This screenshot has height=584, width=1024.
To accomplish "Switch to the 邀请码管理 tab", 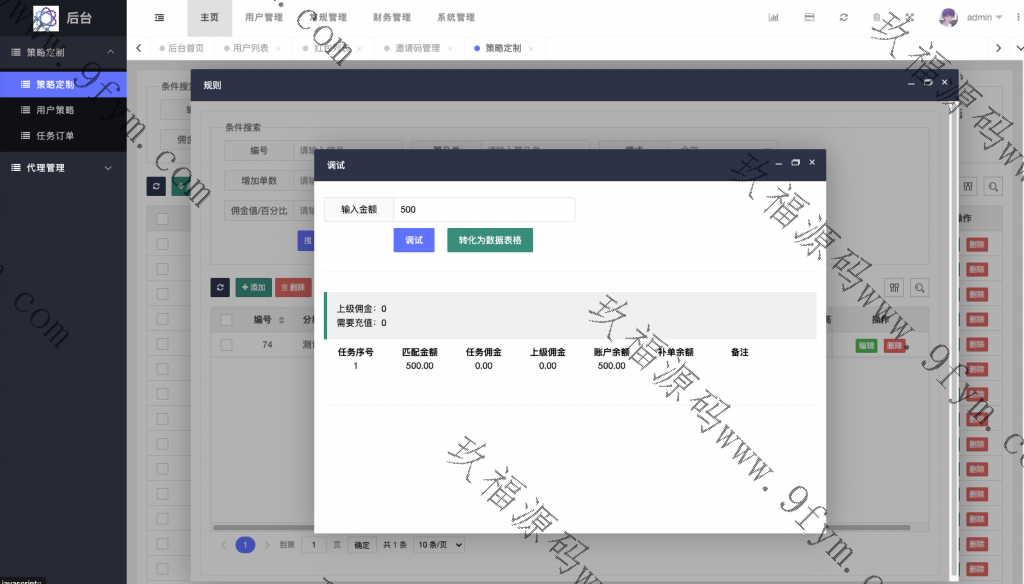I will (417, 48).
